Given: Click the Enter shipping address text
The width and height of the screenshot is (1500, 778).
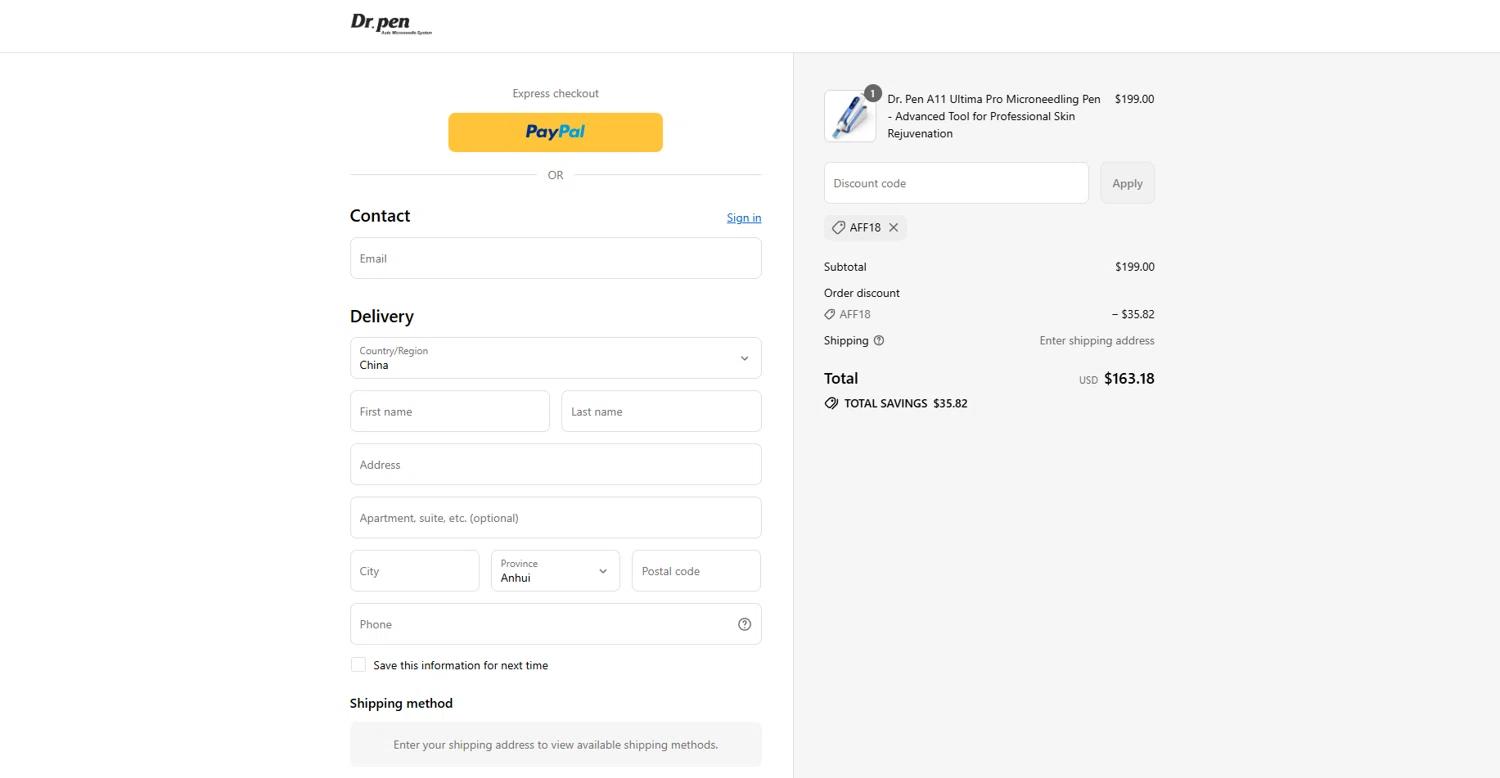Looking at the screenshot, I should pos(1097,341).
